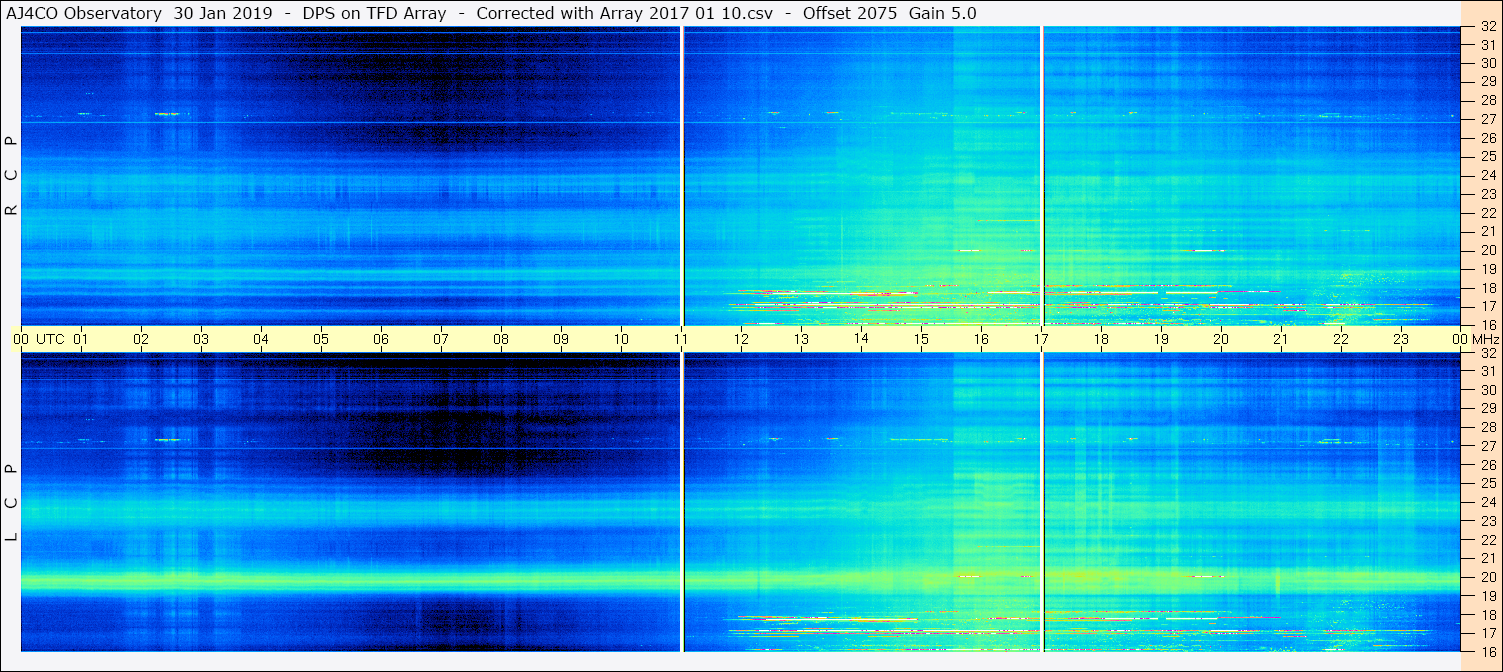
Task: Click the 29 MHz label on LCP scale
Action: (x=1488, y=408)
